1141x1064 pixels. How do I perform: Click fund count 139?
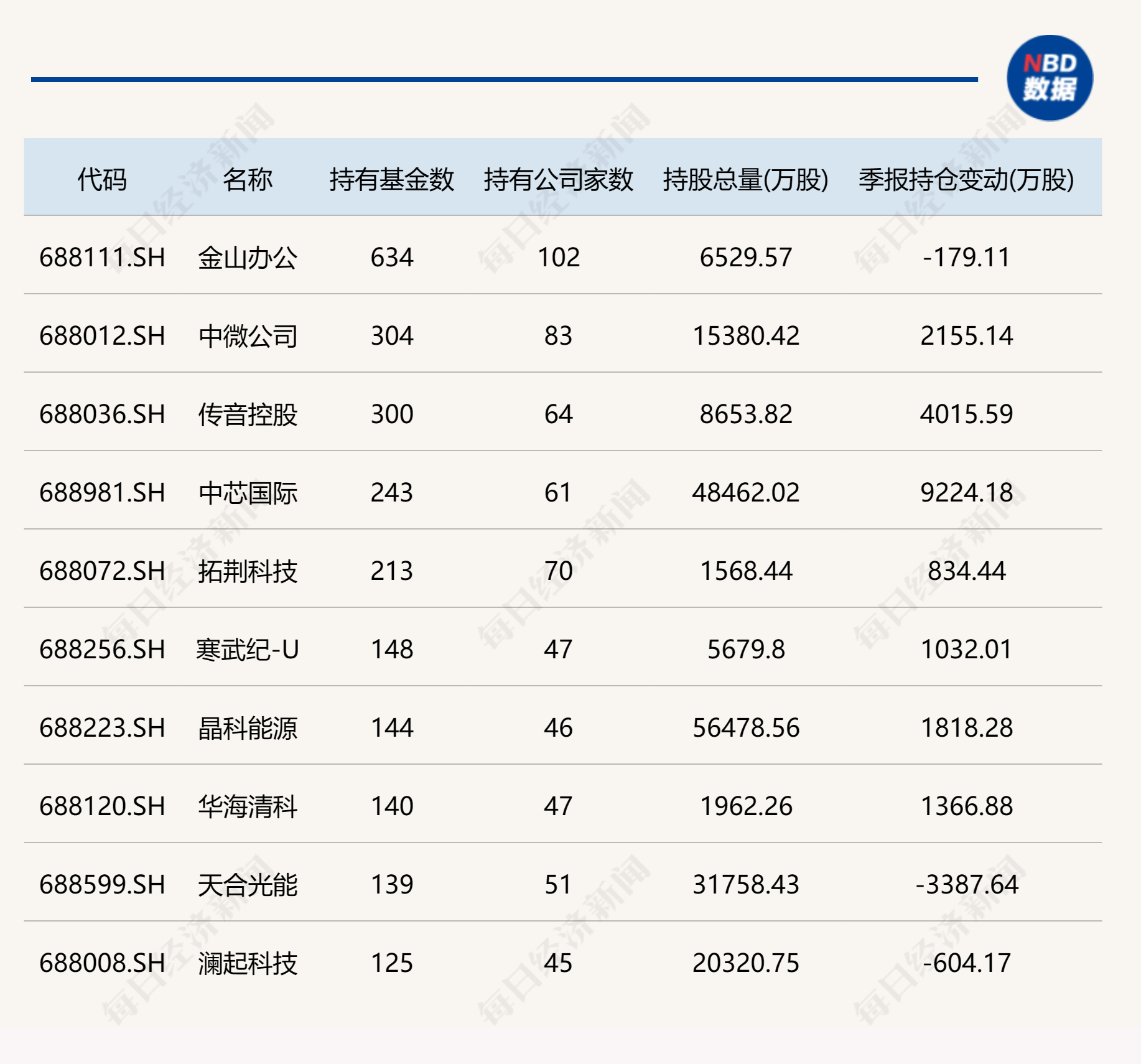click(392, 885)
